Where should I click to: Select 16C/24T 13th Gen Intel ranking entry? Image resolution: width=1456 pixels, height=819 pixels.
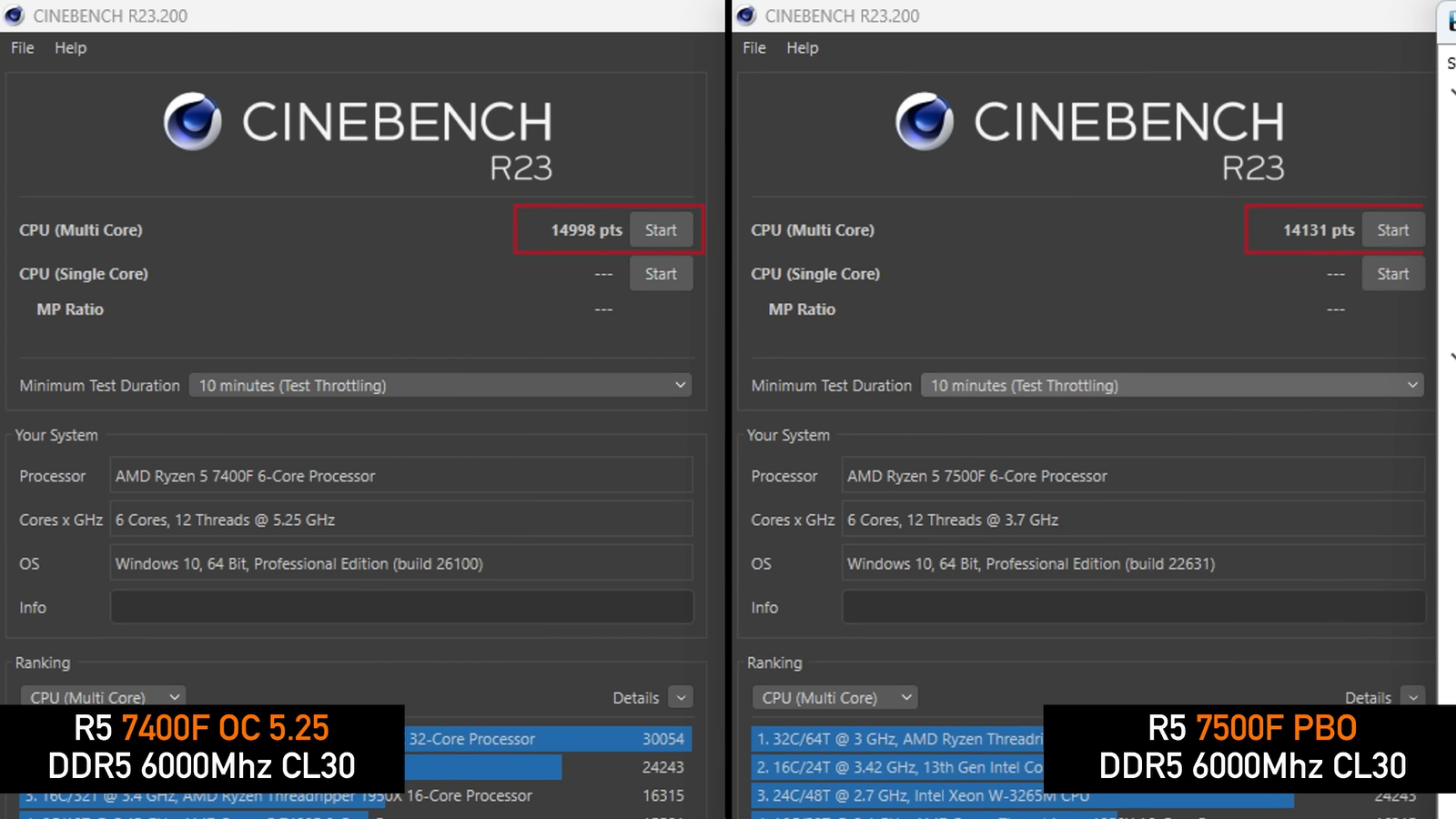(x=898, y=767)
